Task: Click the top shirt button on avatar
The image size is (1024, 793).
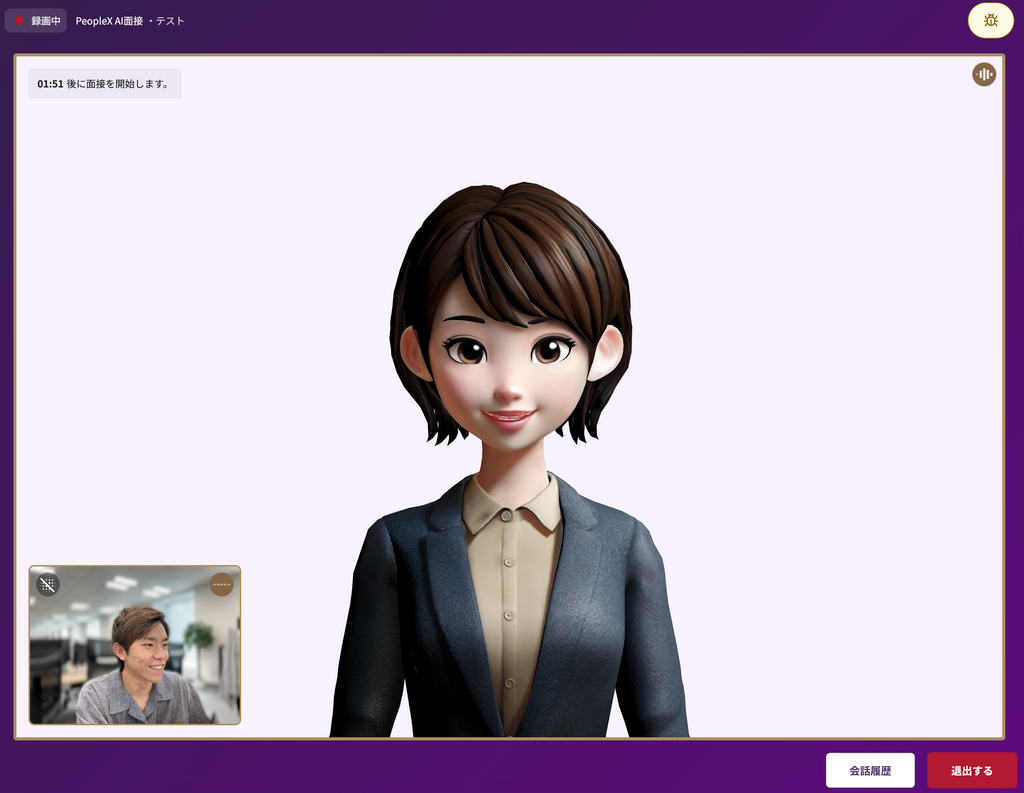Action: [x=506, y=515]
